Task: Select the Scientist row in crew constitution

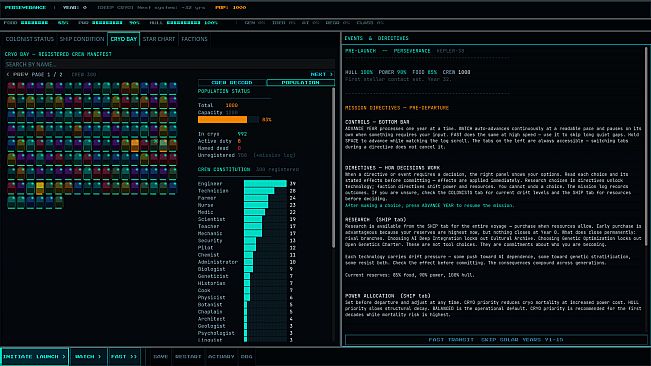Action: [247, 219]
